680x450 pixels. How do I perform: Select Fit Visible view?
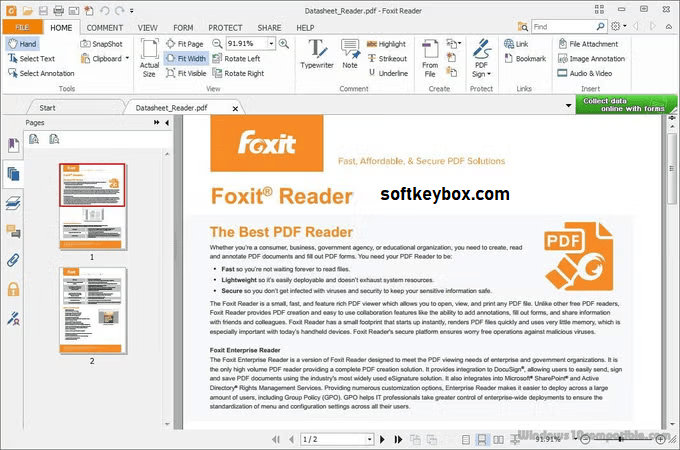click(x=186, y=73)
